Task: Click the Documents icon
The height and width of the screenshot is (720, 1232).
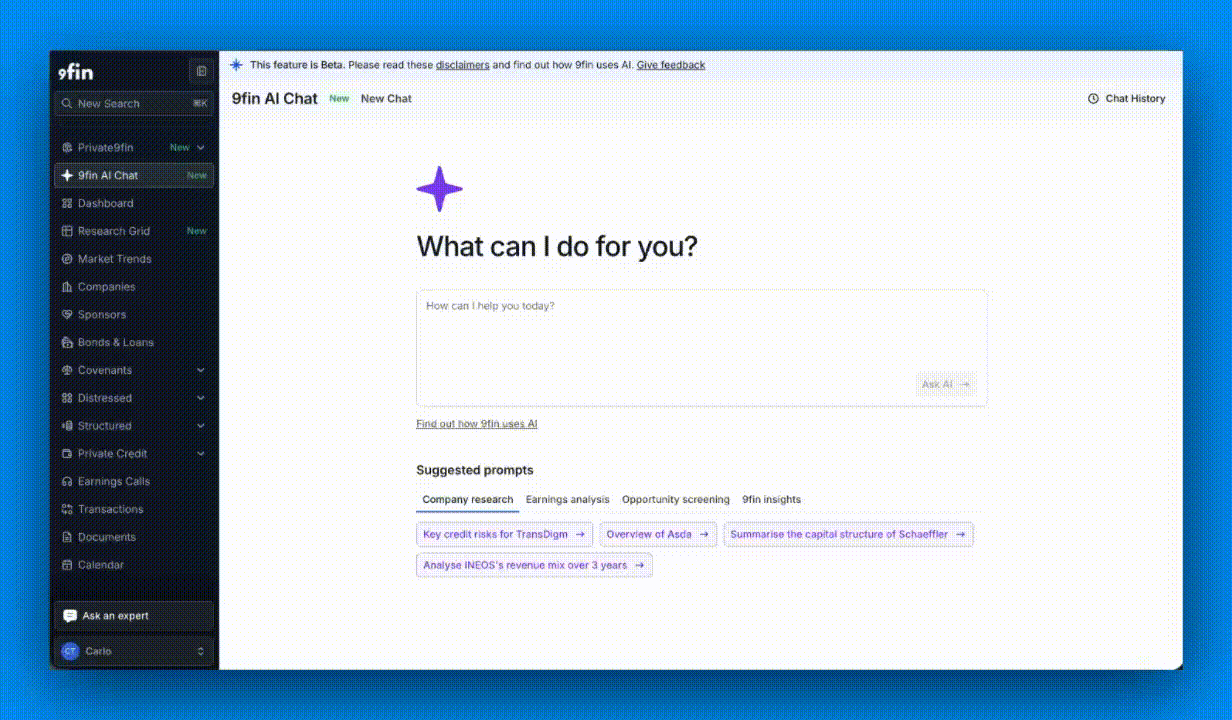Action: (67, 537)
